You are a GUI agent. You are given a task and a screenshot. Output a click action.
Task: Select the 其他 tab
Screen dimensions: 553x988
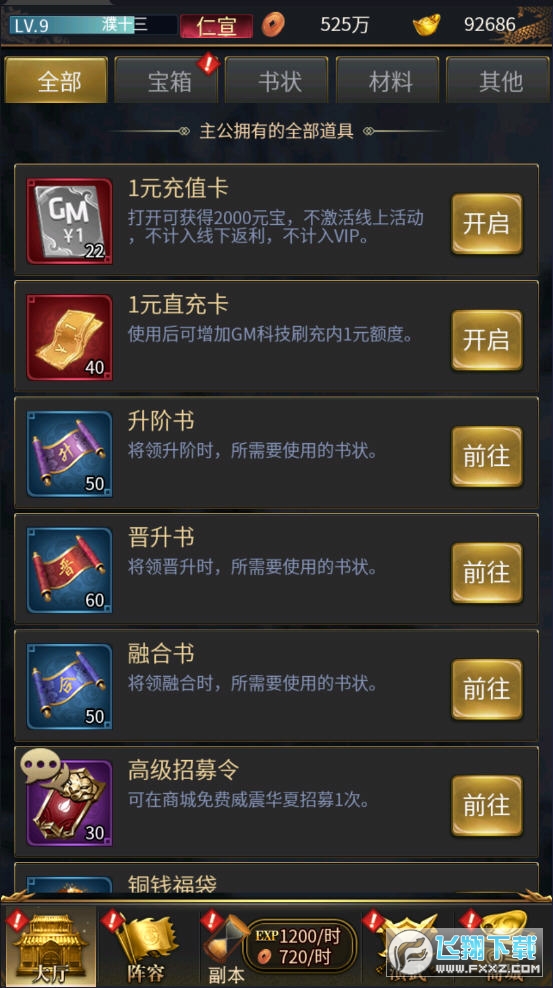[499, 81]
